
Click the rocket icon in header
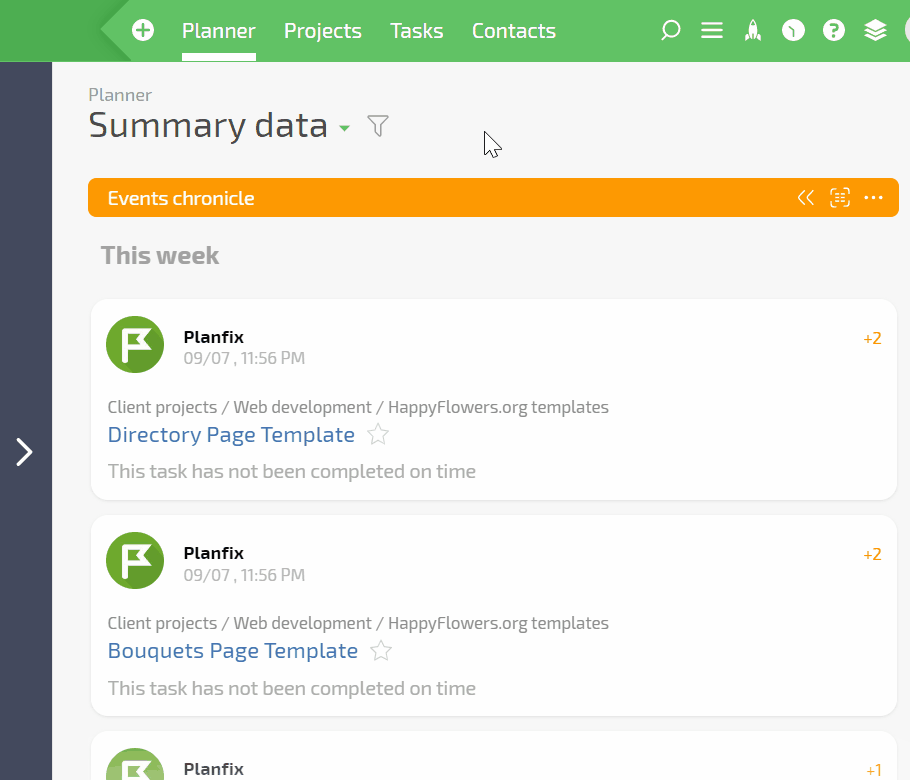point(753,31)
